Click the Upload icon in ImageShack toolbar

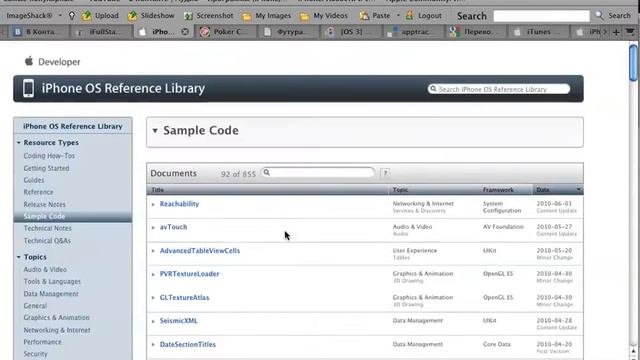87,16
